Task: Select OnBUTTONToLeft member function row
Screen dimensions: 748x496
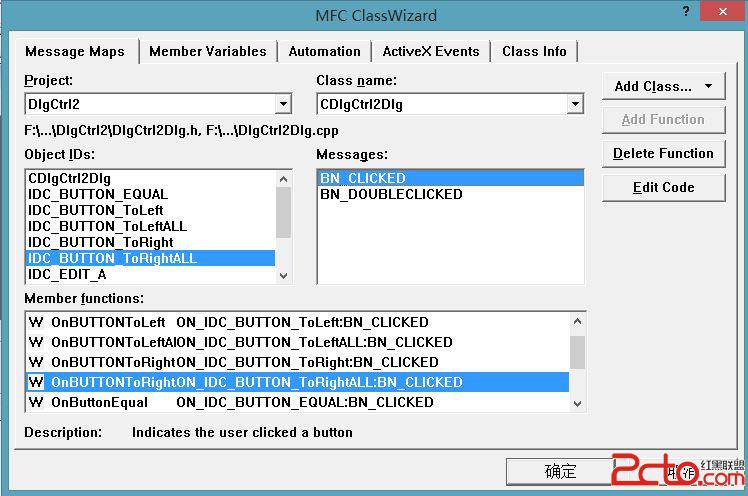Action: coord(298,322)
